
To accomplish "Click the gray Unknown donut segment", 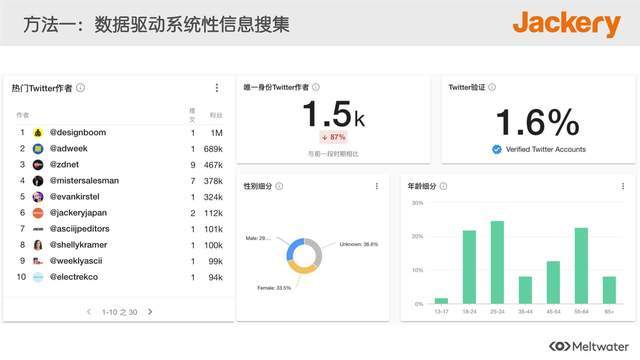I will pos(317,251).
